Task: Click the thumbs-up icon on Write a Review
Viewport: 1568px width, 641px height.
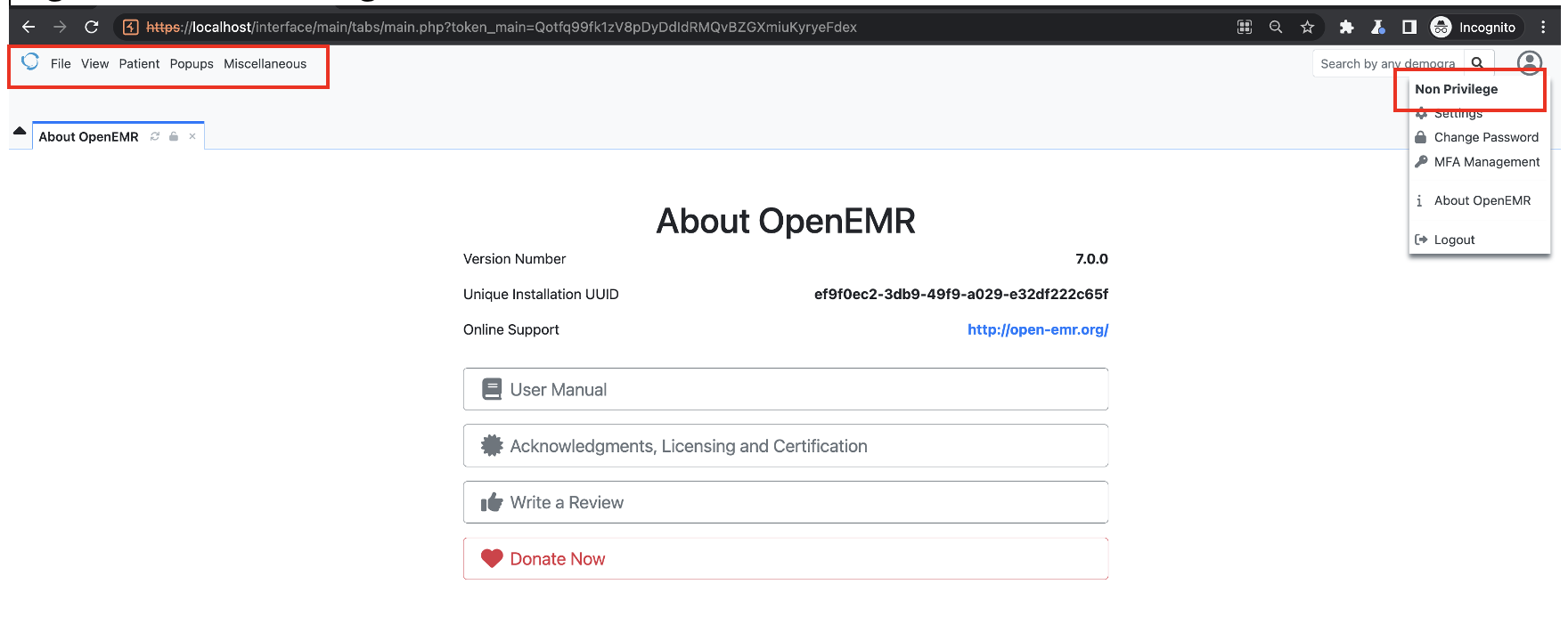Action: (x=492, y=502)
